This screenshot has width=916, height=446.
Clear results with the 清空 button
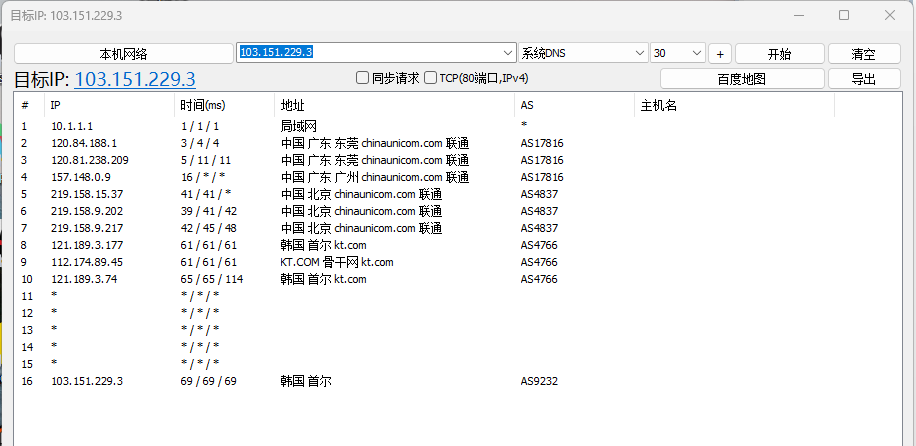pos(863,54)
